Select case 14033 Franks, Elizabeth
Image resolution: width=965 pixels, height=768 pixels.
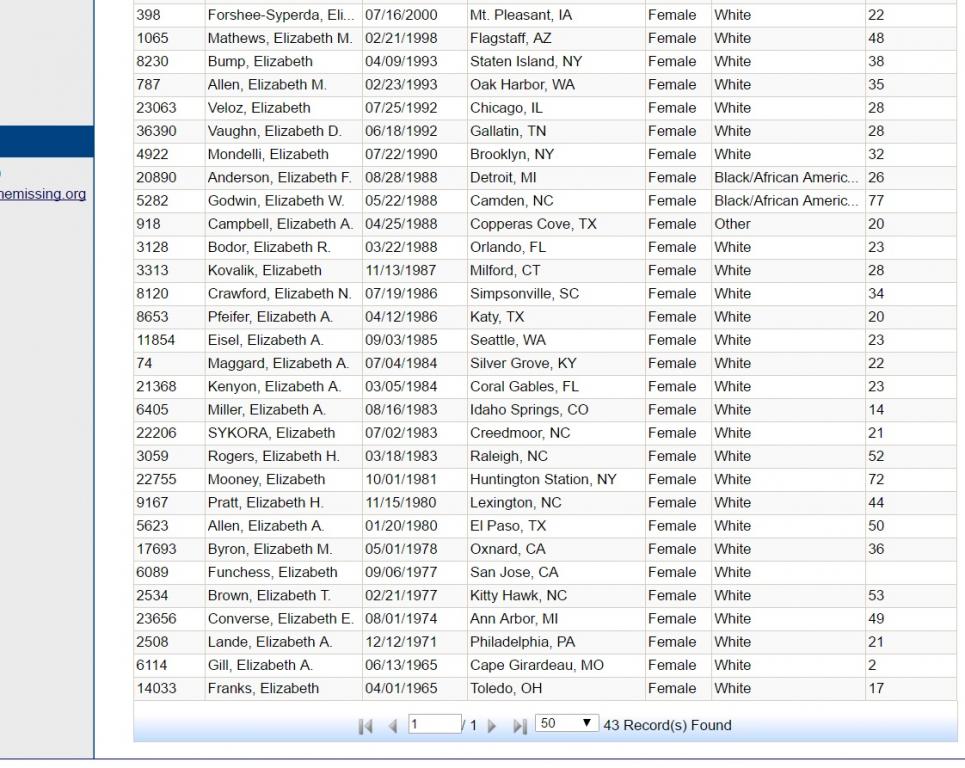pos(263,688)
